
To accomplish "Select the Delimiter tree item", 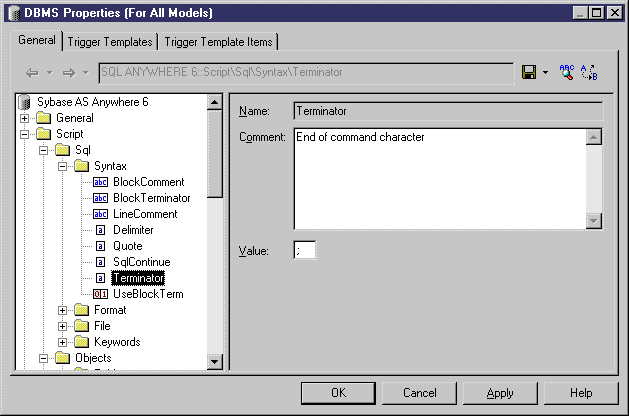I will tap(133, 230).
